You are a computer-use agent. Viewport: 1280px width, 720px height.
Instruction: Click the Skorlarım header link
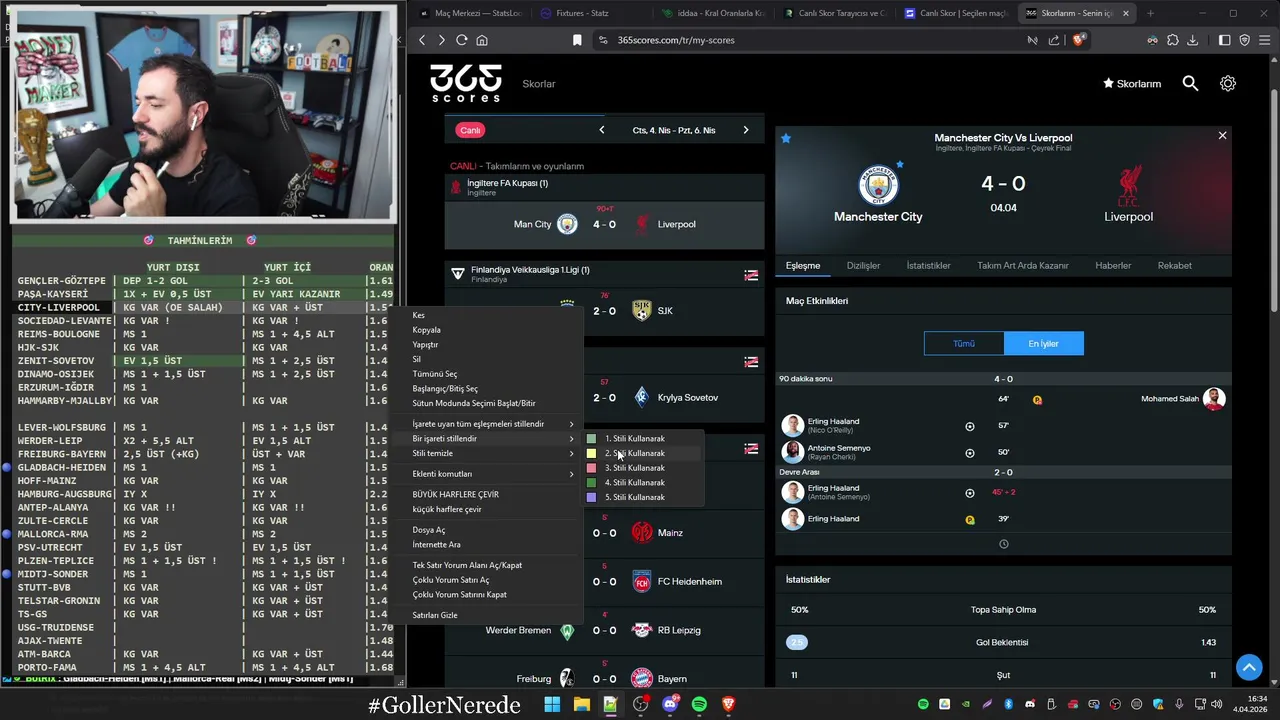(1131, 84)
